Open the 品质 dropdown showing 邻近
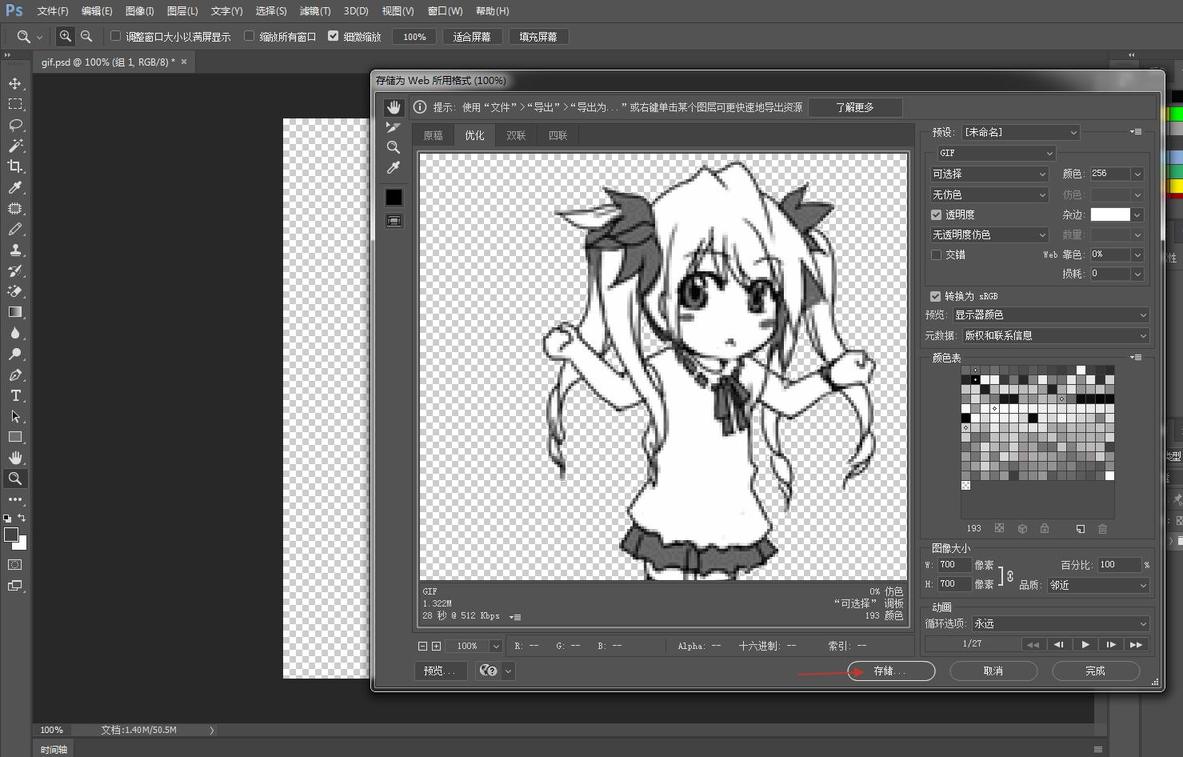The height and width of the screenshot is (757, 1183). tap(1097, 585)
